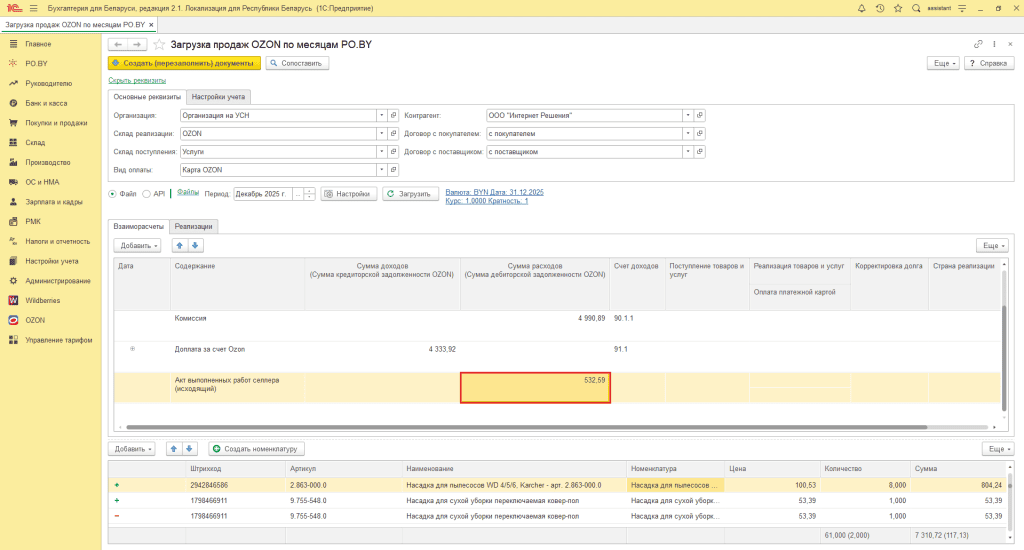Viewport: 1024px width, 550px height.
Task: Open the Валюта BYN Дата link
Action: pos(494,192)
